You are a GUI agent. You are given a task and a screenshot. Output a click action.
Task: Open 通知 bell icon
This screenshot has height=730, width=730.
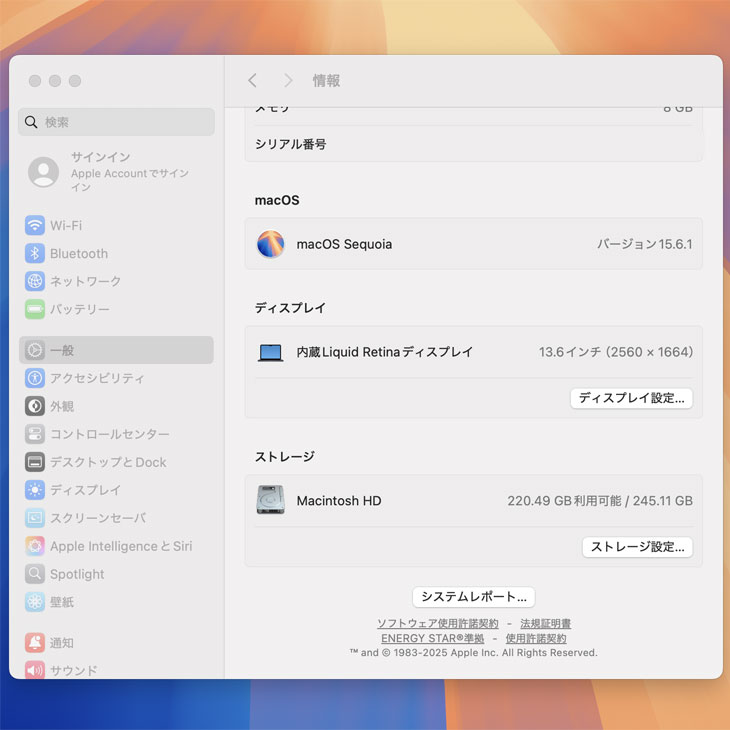35,642
